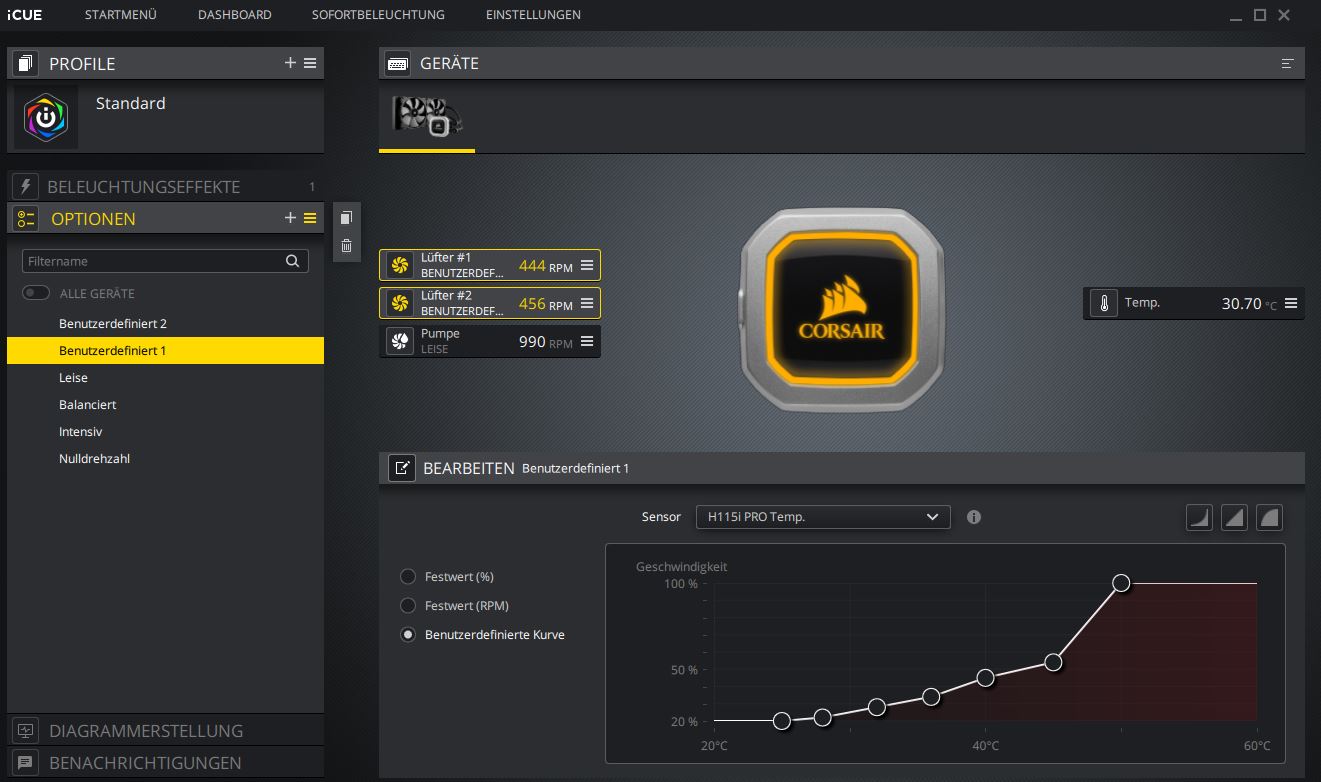Click the Lüfter #2 fan icon
1321x782 pixels.
click(x=400, y=303)
